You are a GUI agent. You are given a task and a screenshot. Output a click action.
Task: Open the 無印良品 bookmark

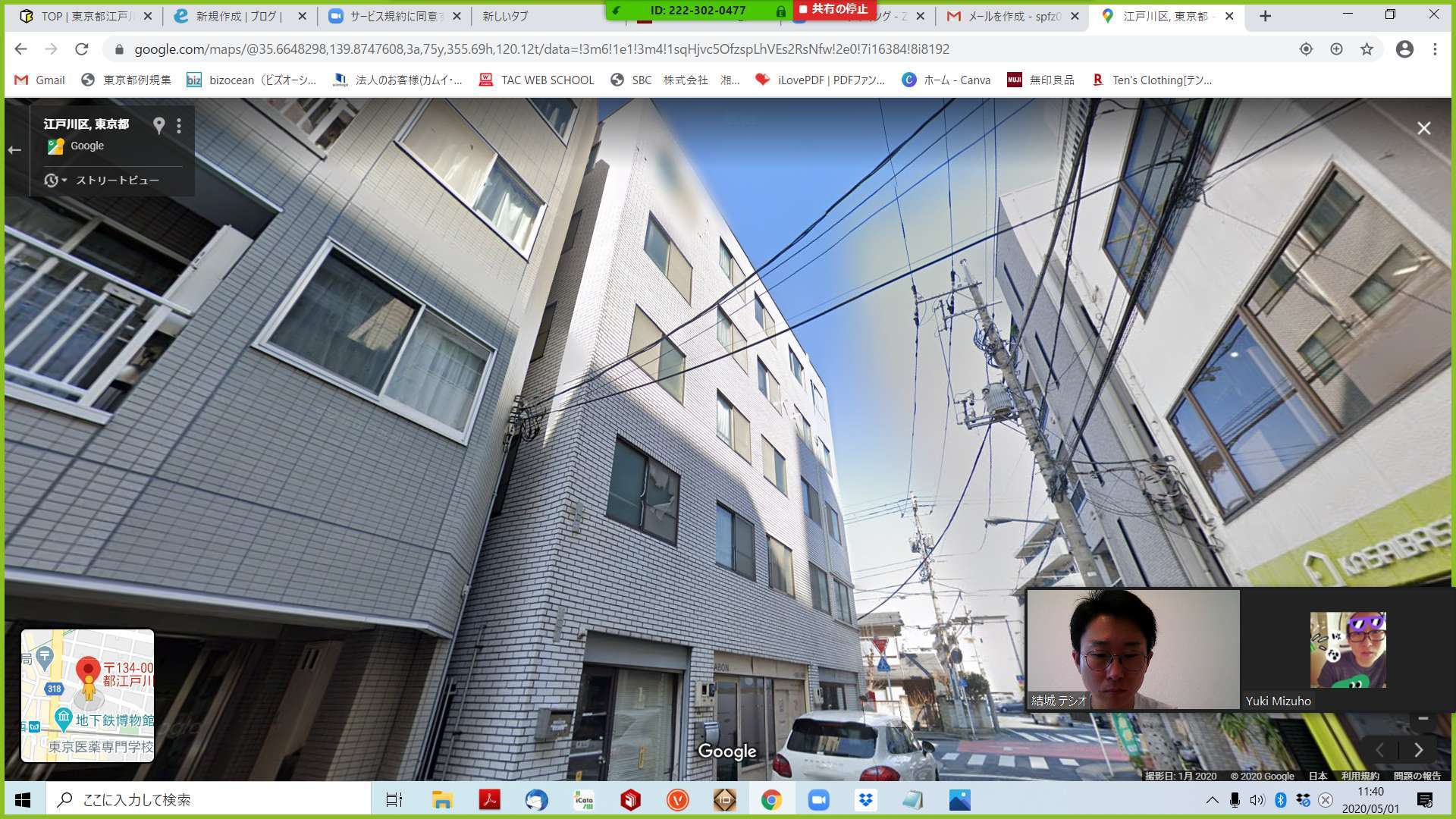1040,80
